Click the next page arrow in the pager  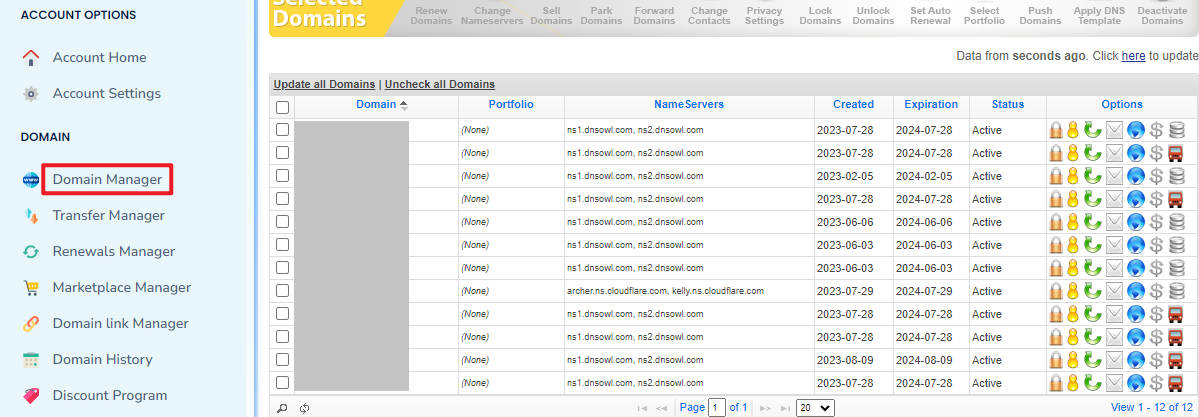[x=765, y=409]
